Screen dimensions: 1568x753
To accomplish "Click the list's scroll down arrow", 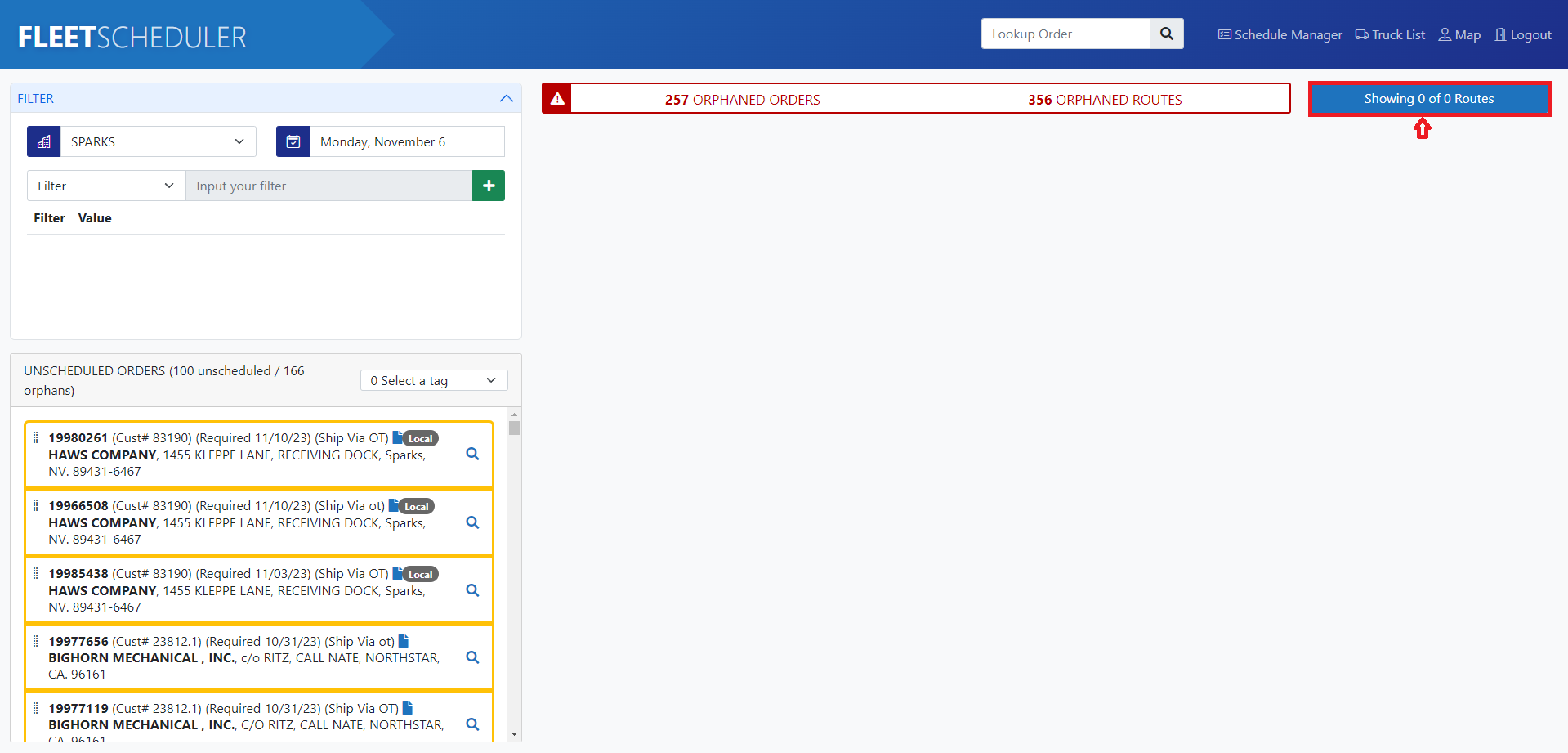I will [x=514, y=734].
